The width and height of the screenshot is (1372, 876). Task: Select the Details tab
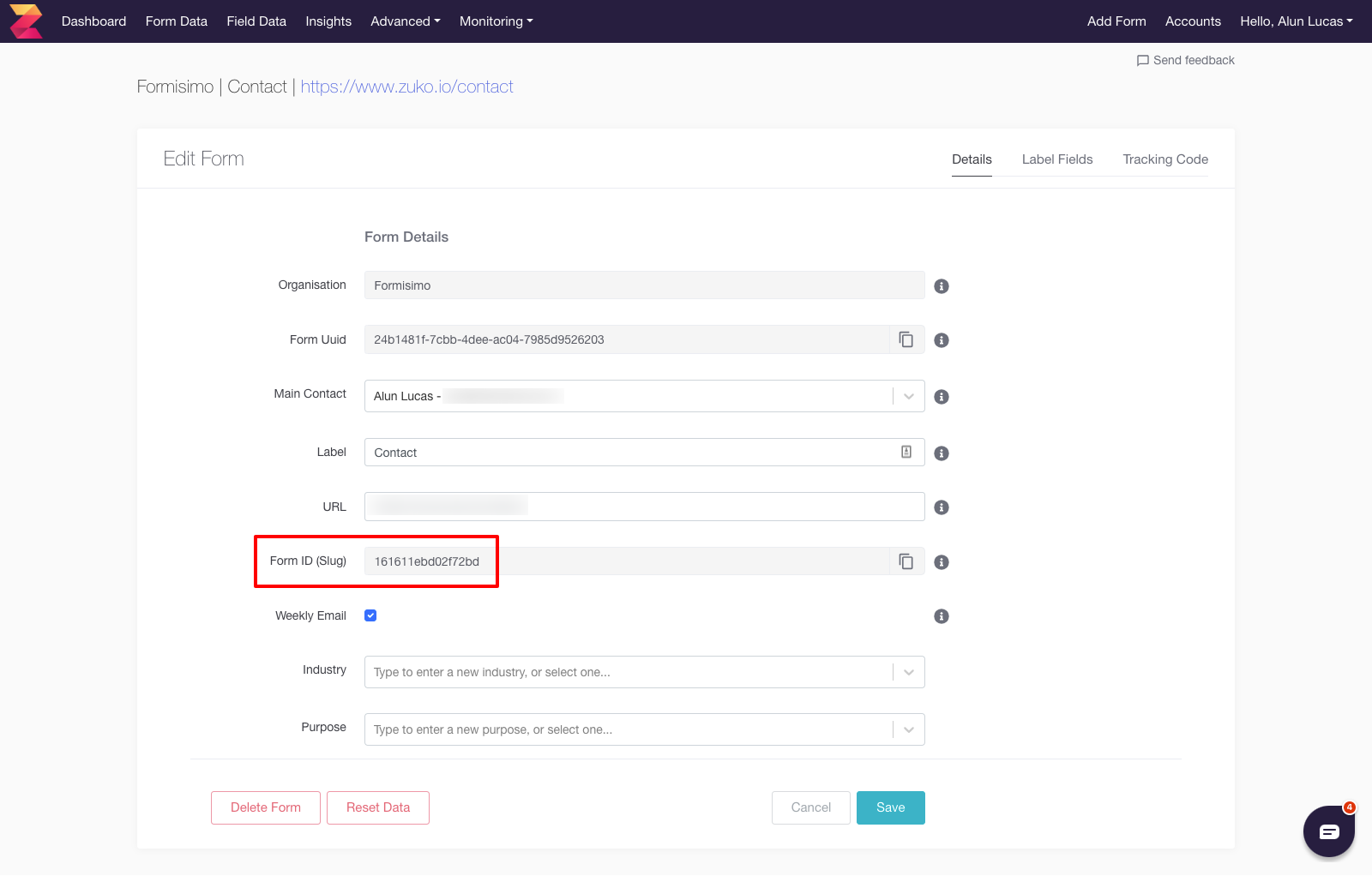click(x=972, y=159)
